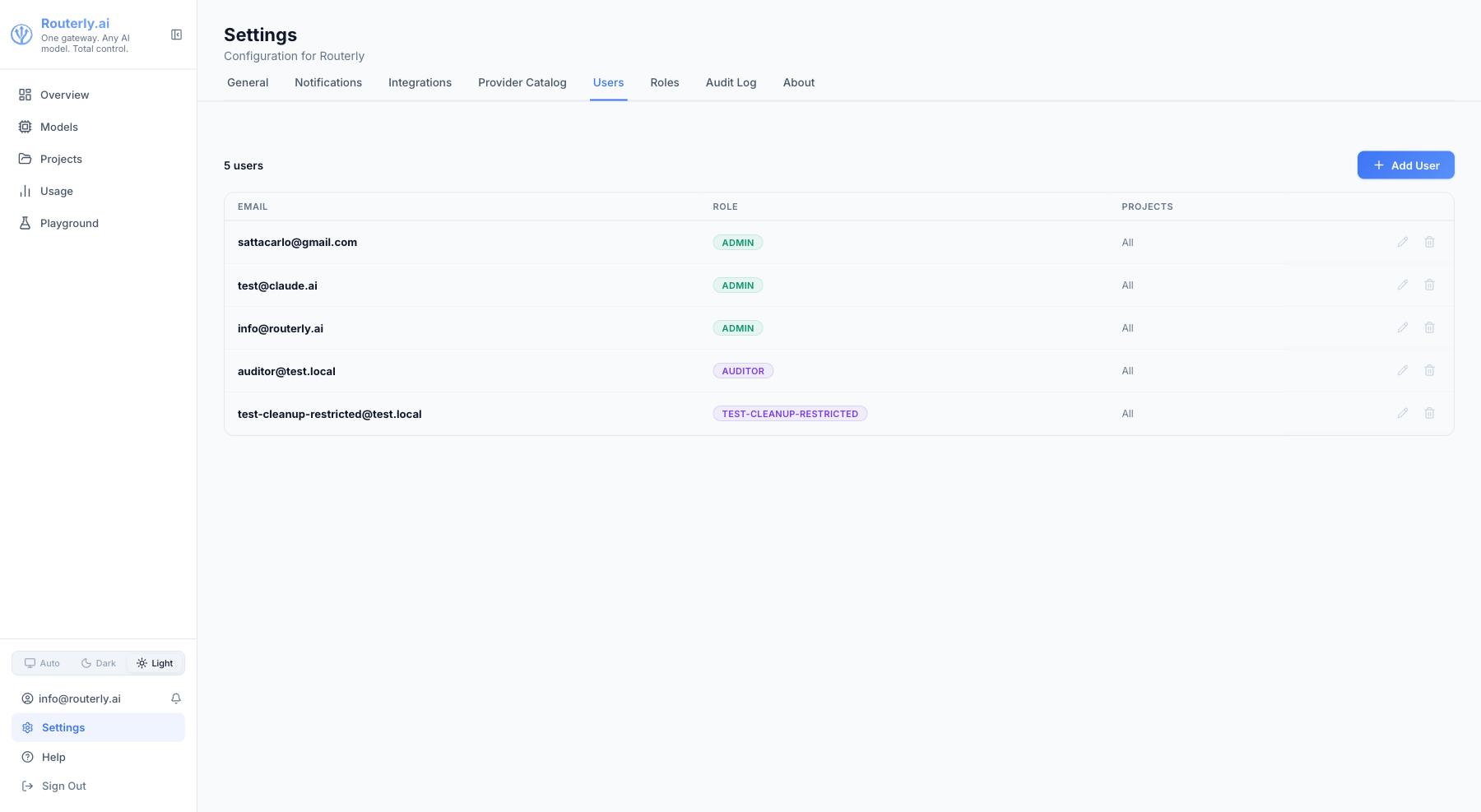This screenshot has width=1481, height=812.
Task: Edit user sattacarlo@gmail.com with pencil icon
Action: pyautogui.click(x=1403, y=242)
